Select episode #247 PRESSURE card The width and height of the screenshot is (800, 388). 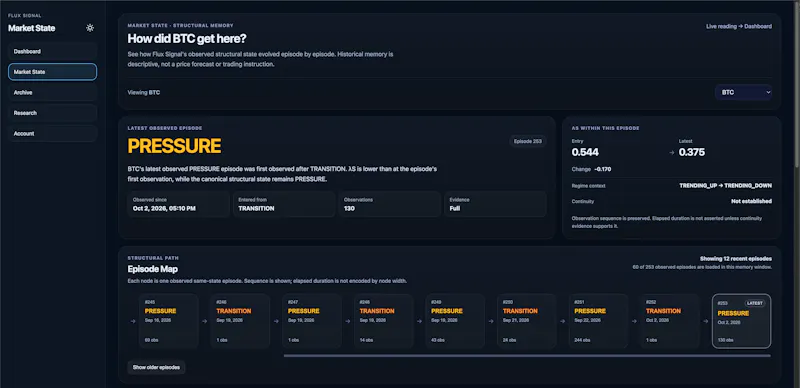(x=312, y=321)
